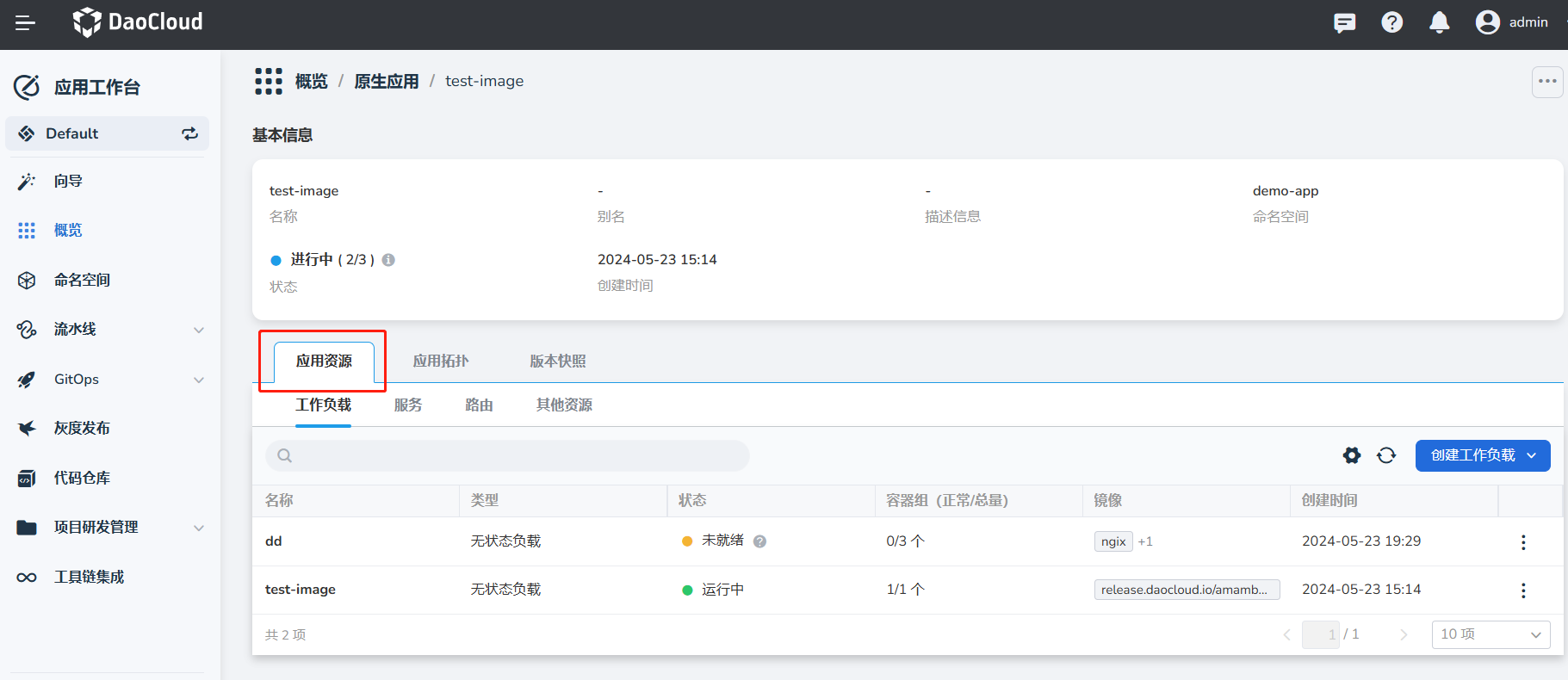Switch workspace using Default swap icon
This screenshot has width=1568, height=680.
(x=189, y=133)
